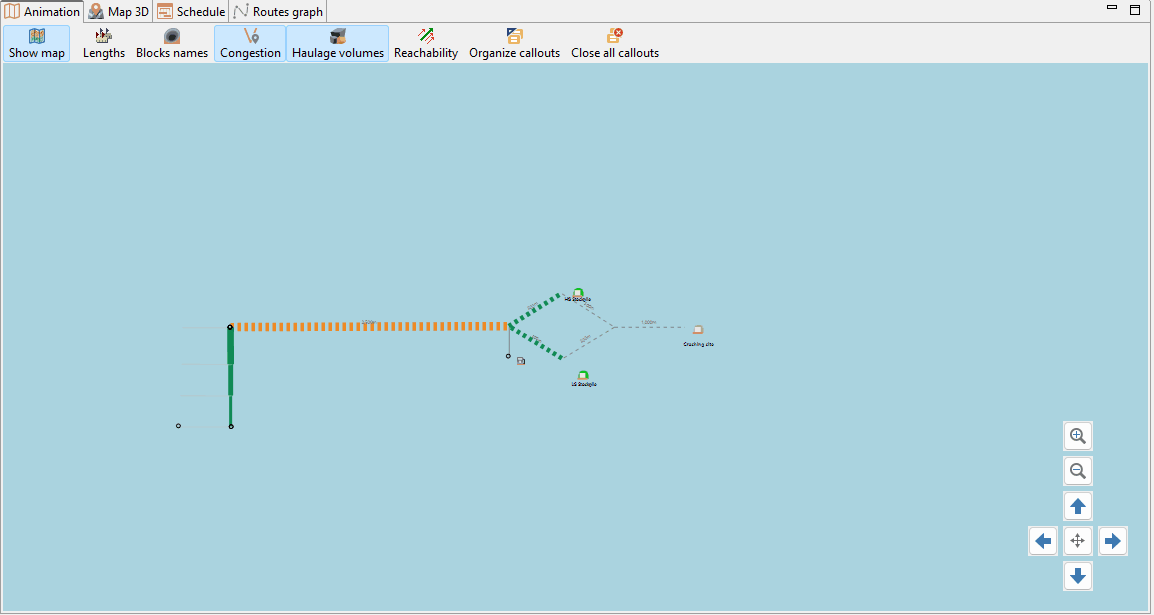
Task: Toggle Blocks names display
Action: (x=171, y=43)
